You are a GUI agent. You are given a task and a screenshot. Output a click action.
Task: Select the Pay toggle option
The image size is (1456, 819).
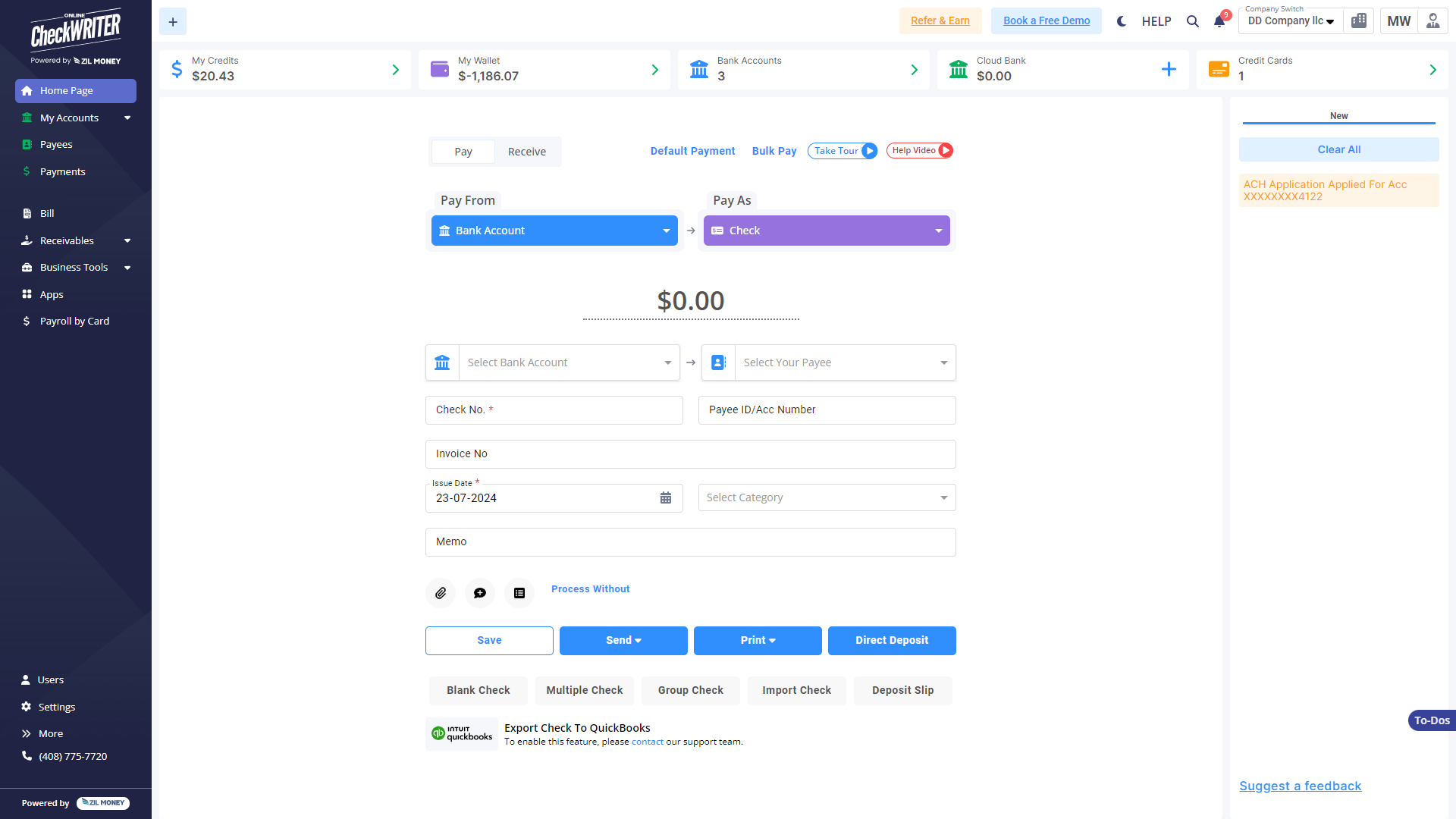(x=463, y=152)
